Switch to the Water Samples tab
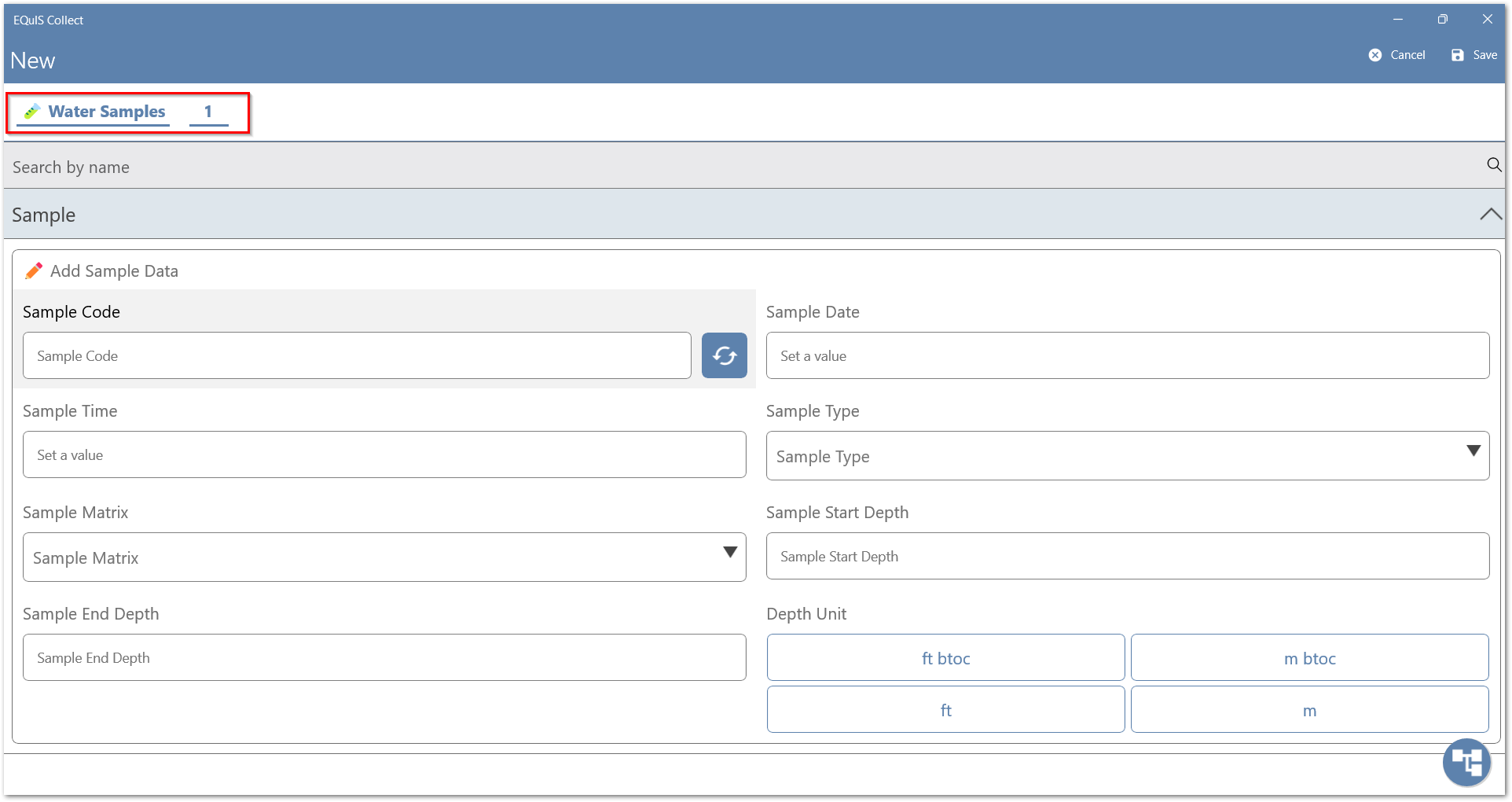The width and height of the screenshot is (1512, 802). [x=107, y=112]
